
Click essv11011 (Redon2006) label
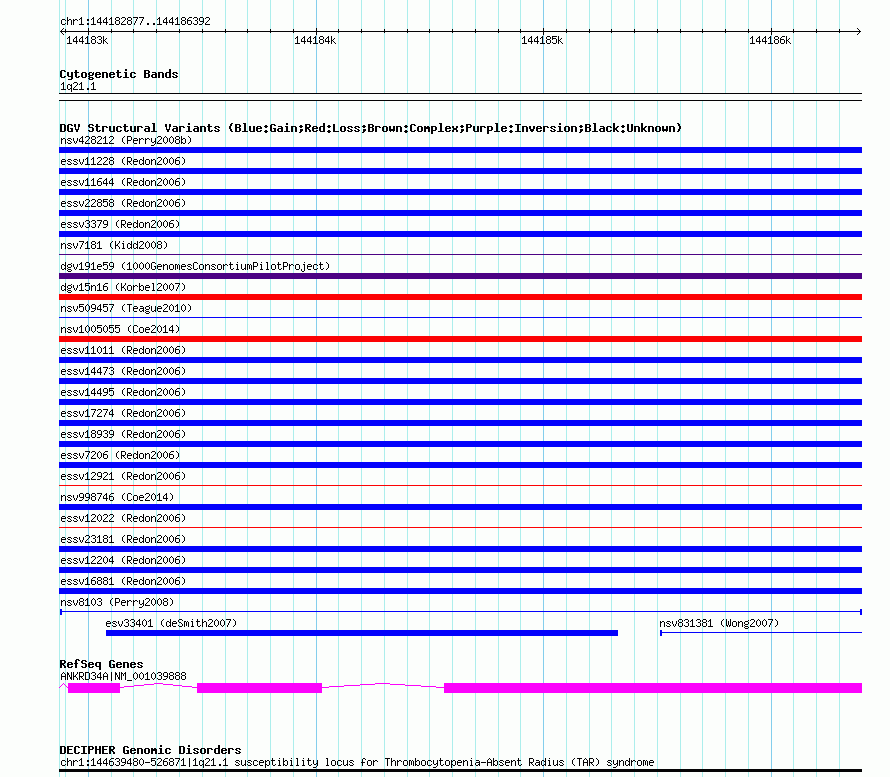tap(123, 350)
